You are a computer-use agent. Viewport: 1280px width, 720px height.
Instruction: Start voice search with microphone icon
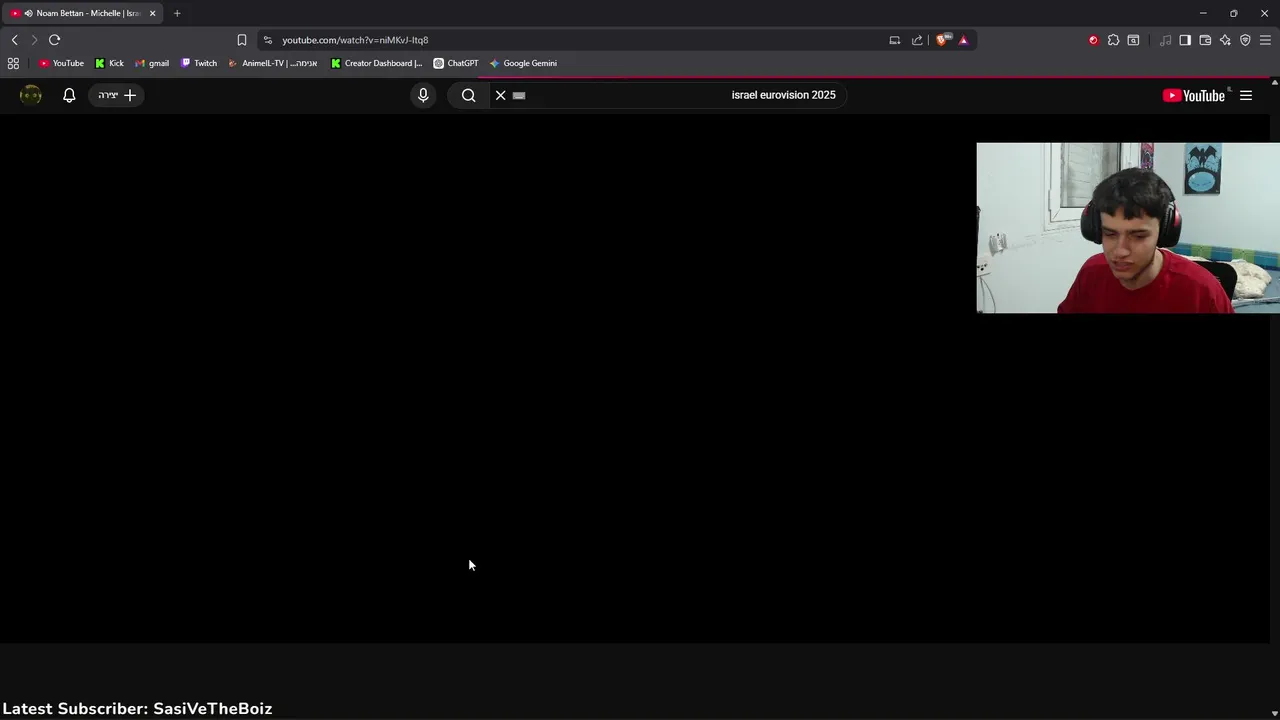[423, 95]
